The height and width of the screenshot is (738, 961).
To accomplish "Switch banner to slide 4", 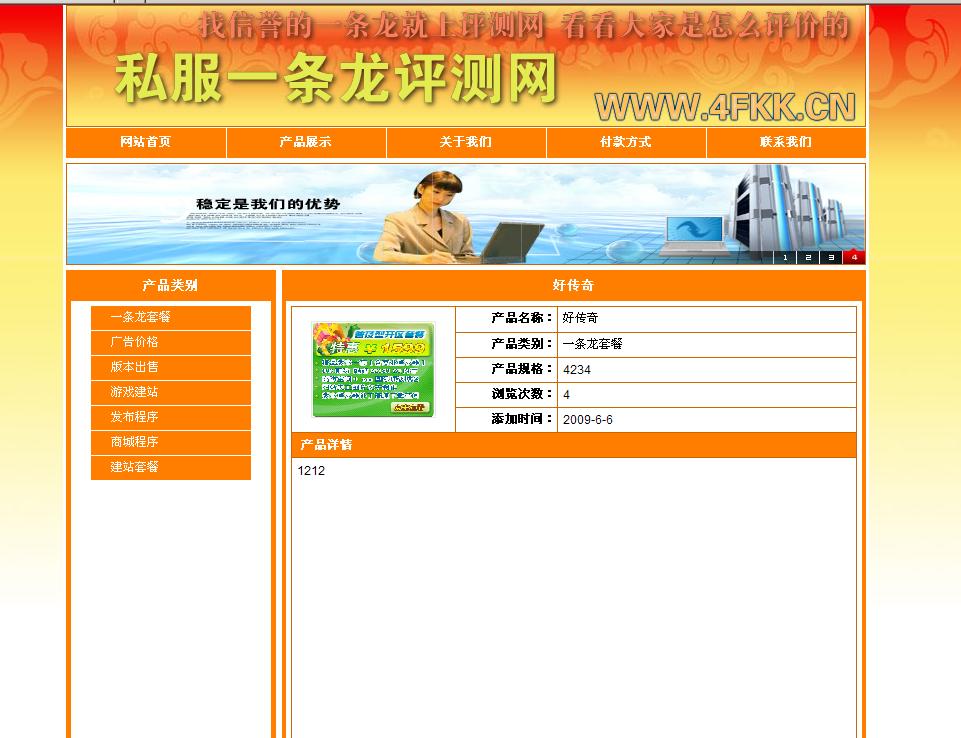I will [x=852, y=257].
